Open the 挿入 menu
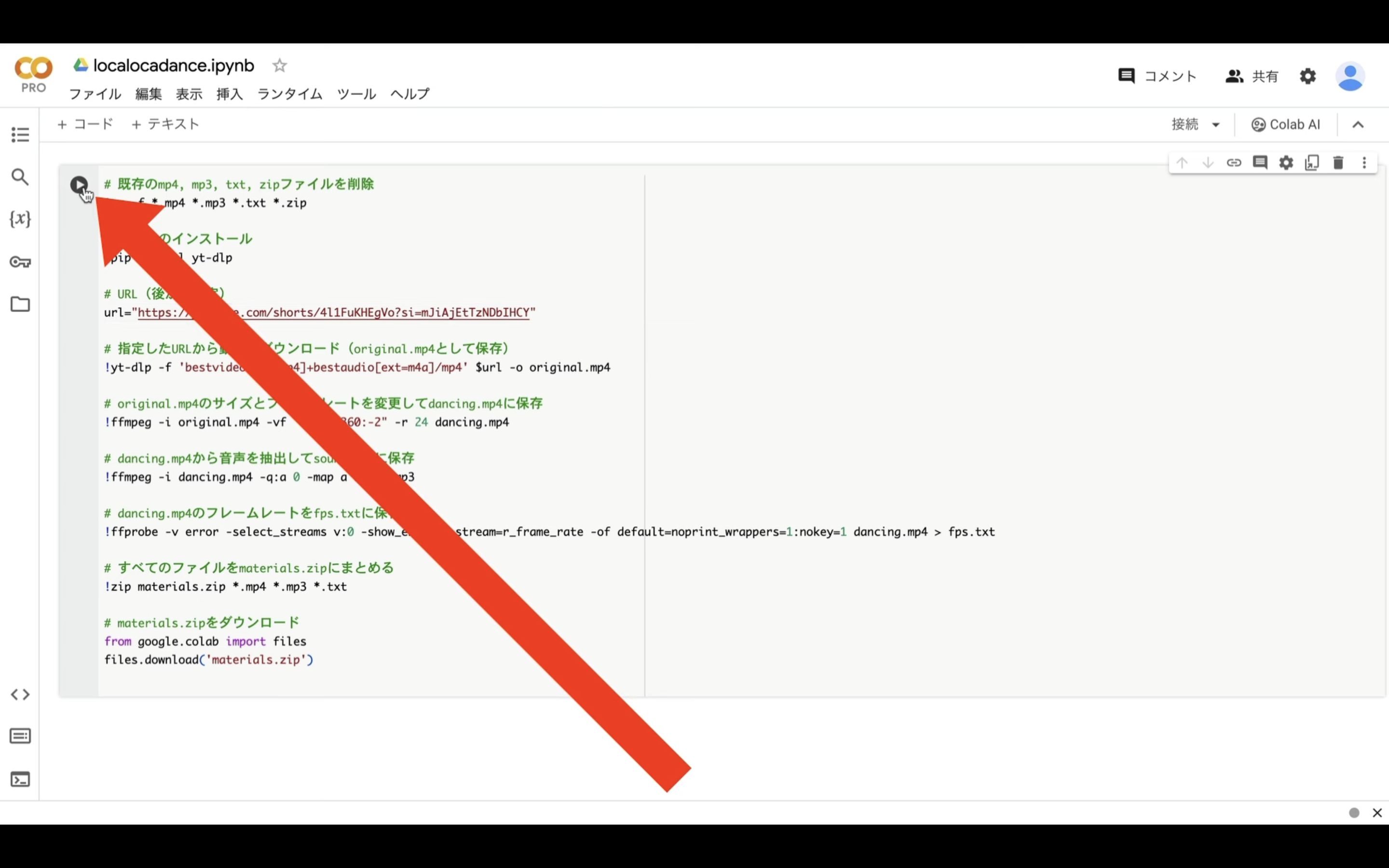1389x868 pixels. pyautogui.click(x=230, y=94)
